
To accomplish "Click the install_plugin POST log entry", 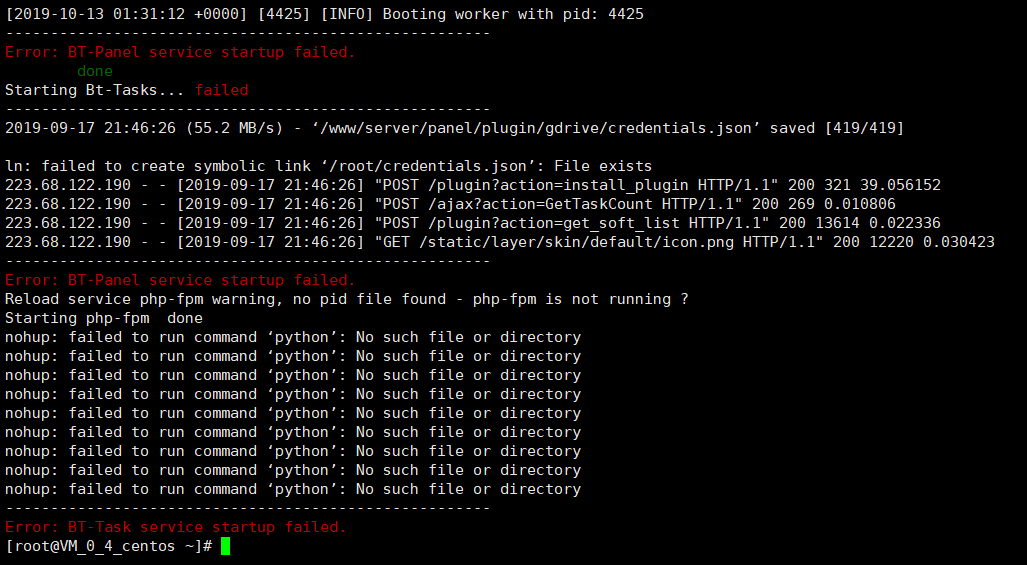I will (473, 185).
